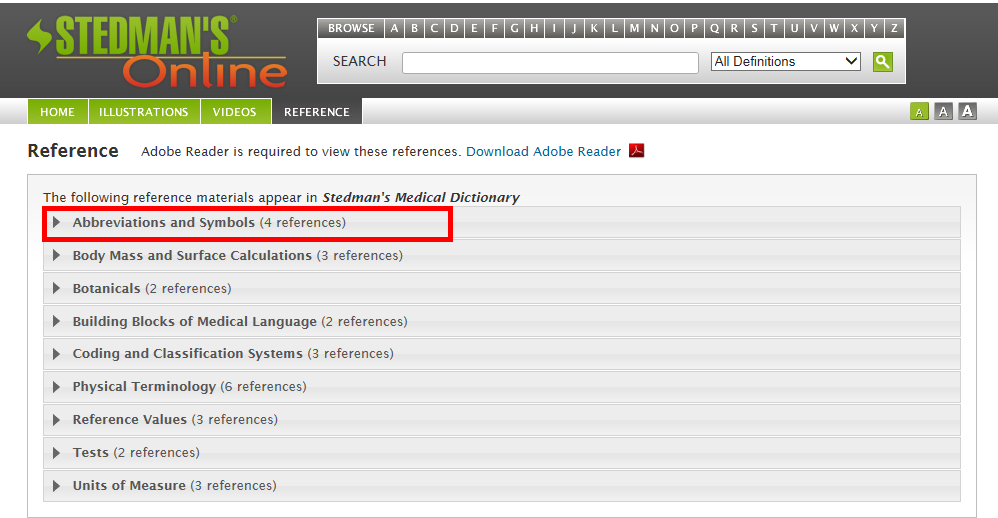The image size is (998, 518).
Task: Browse terms starting with B
Action: 414,28
